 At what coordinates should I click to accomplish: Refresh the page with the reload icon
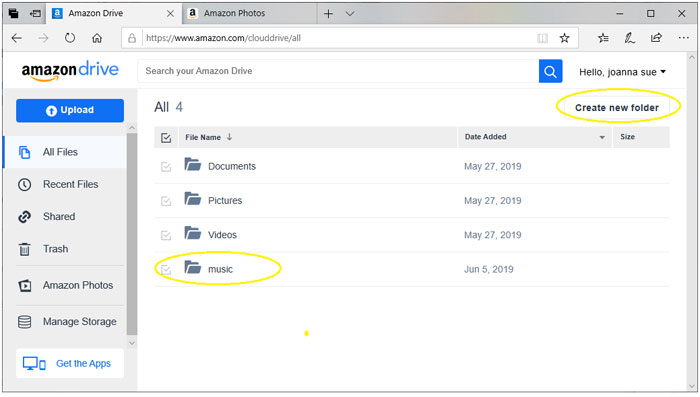(70, 38)
